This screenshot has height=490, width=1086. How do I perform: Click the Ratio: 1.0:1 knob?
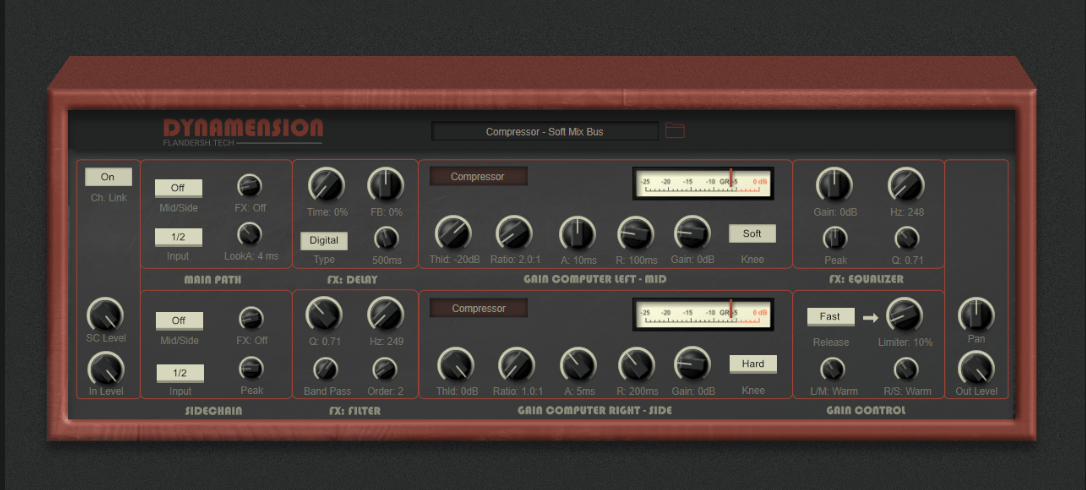(x=517, y=365)
